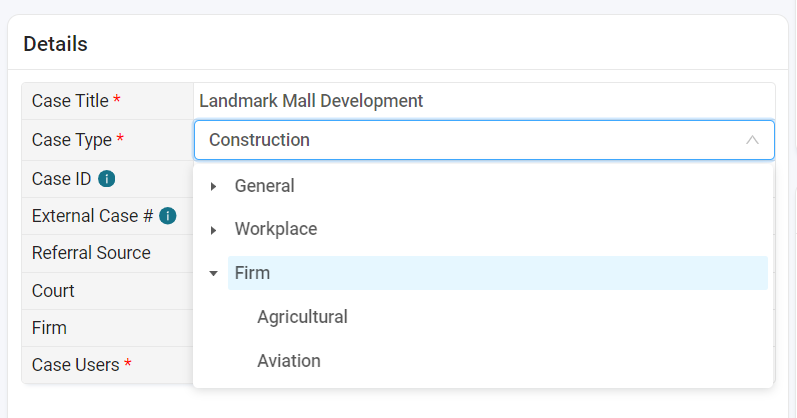This screenshot has height=418, width=797.
Task: Click the External Case # info icon
Action: [168, 216]
